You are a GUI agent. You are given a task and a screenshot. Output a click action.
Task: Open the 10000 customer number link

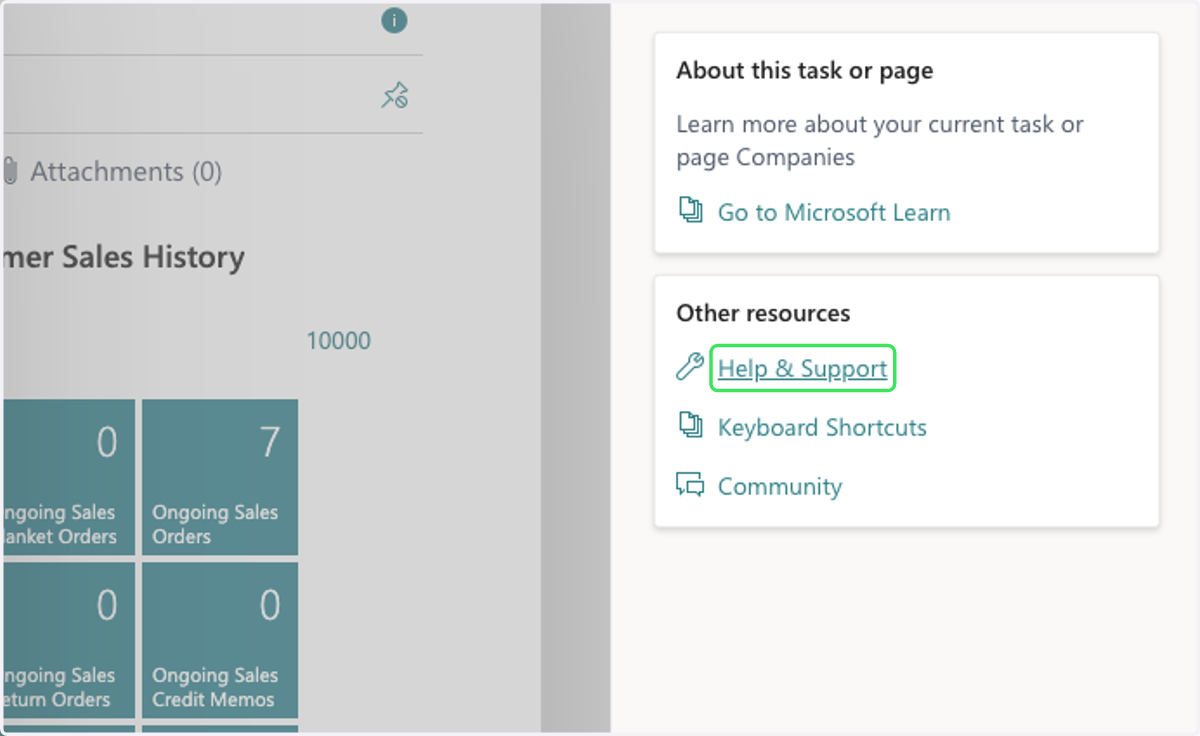(x=338, y=341)
